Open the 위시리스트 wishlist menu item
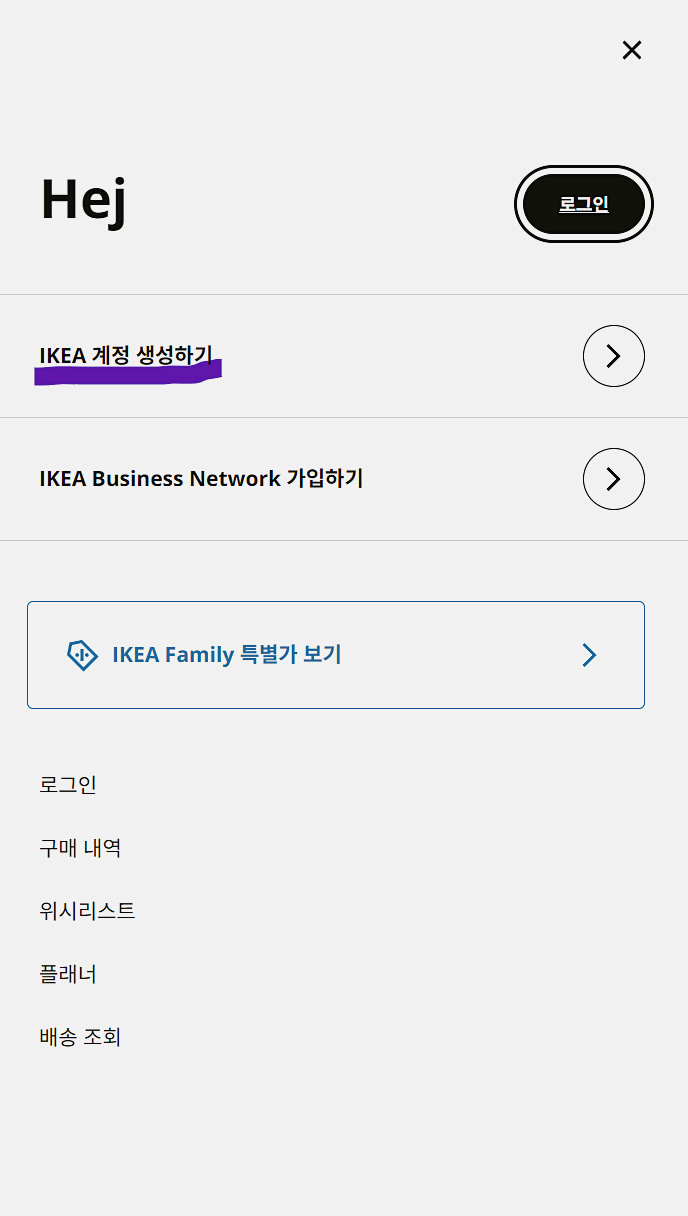 [x=87, y=911]
